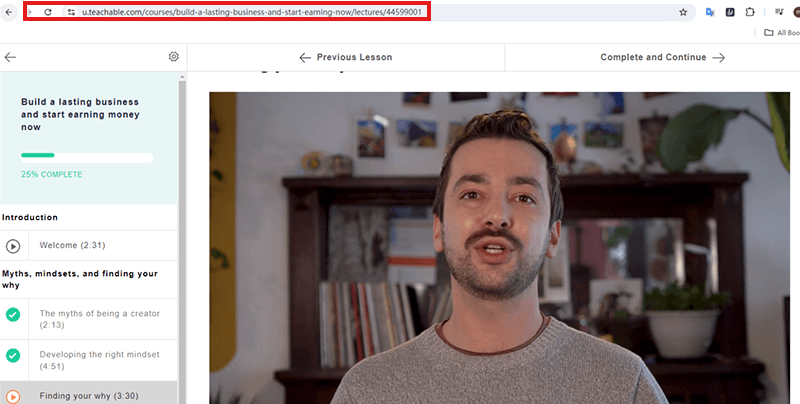
Task: Click the Introduction section heading
Action: [30, 217]
